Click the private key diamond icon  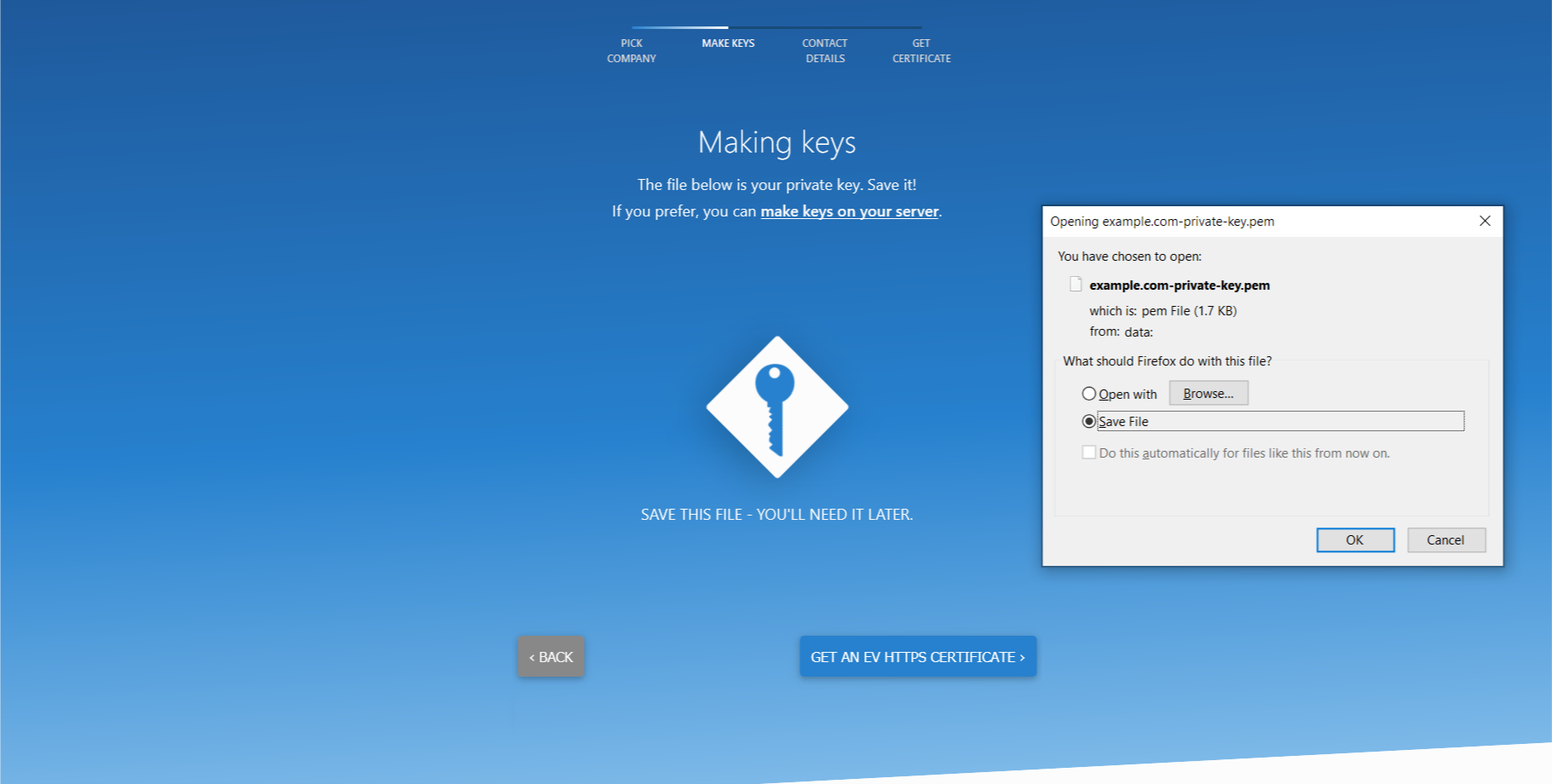click(776, 406)
